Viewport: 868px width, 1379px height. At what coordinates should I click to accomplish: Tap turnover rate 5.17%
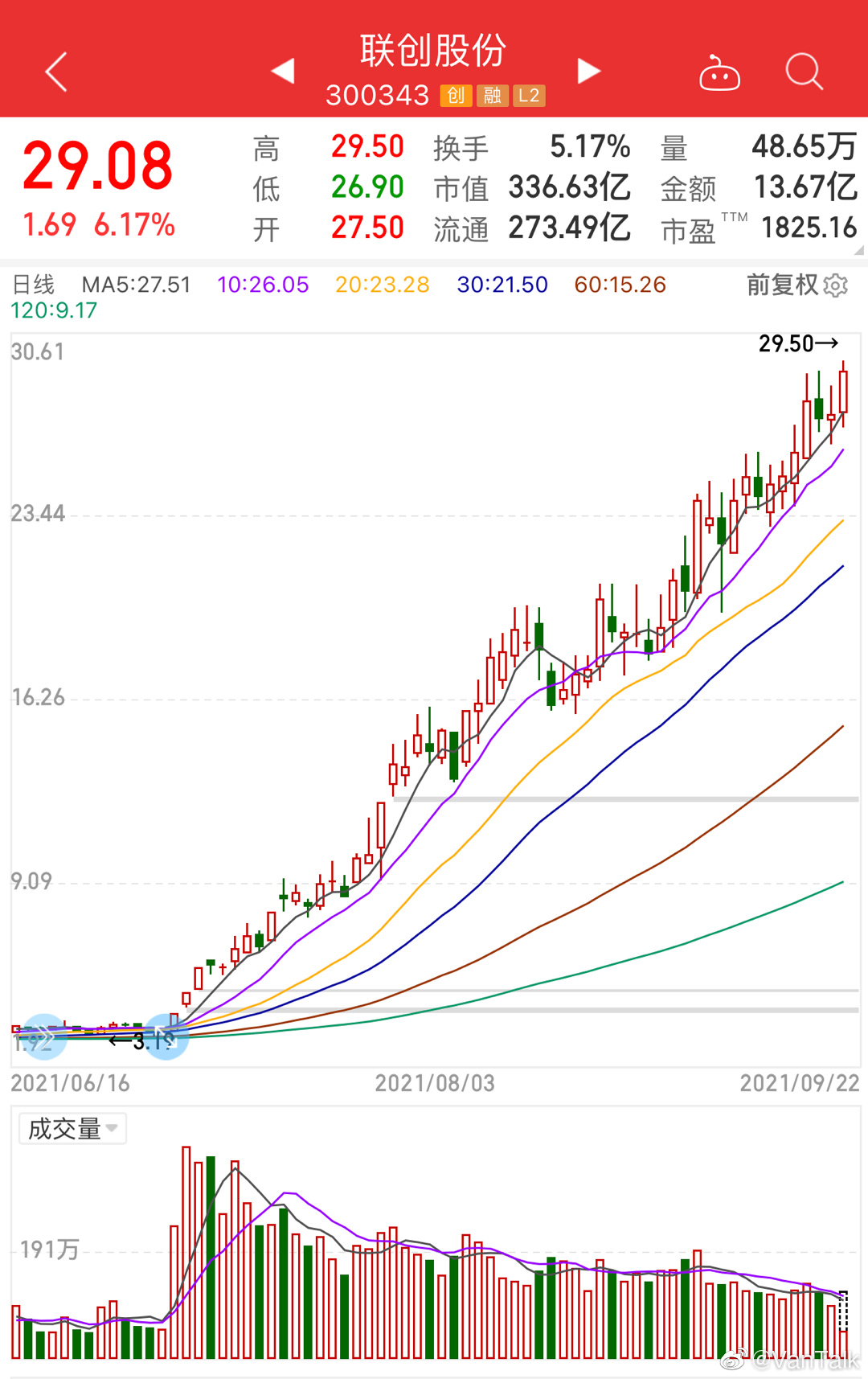pos(590,146)
